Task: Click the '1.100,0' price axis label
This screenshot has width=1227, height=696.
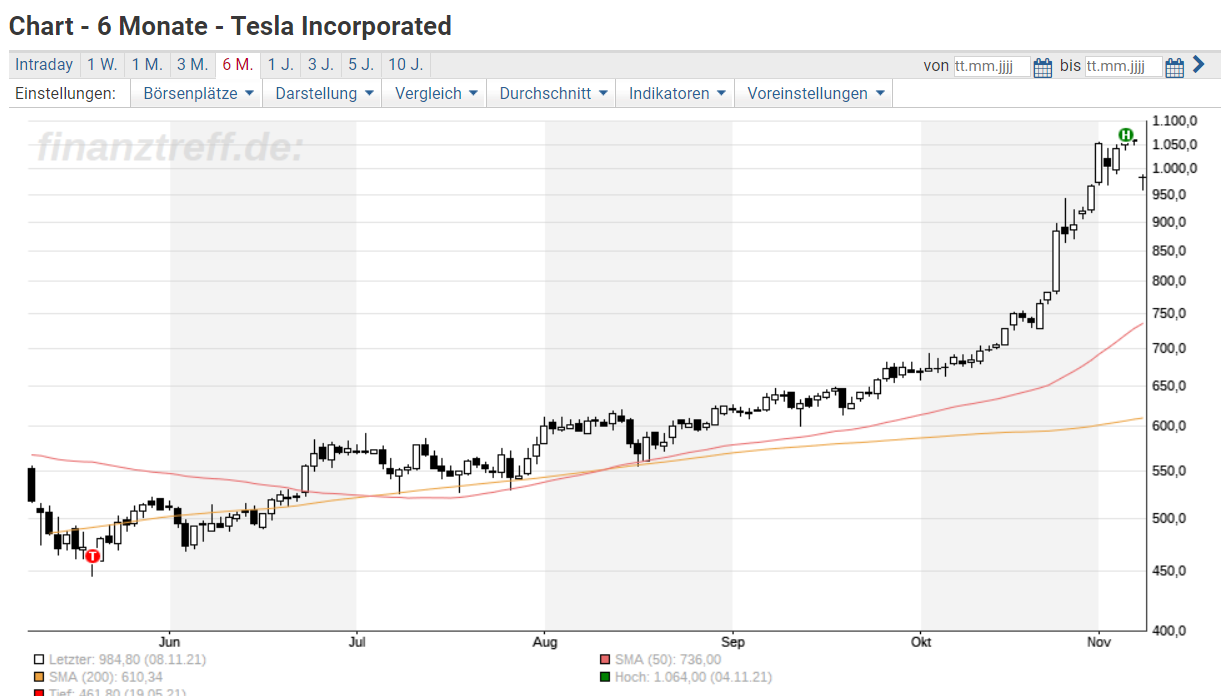Action: [1175, 120]
